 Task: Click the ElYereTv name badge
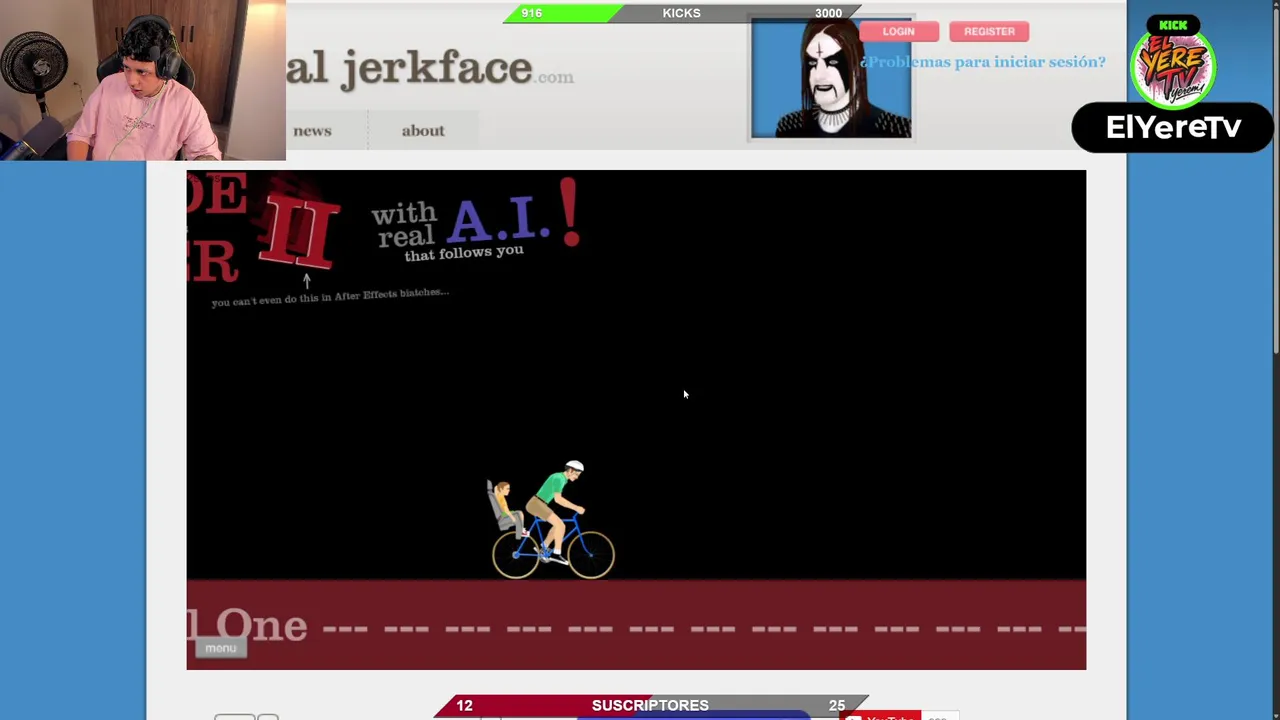click(x=1173, y=127)
